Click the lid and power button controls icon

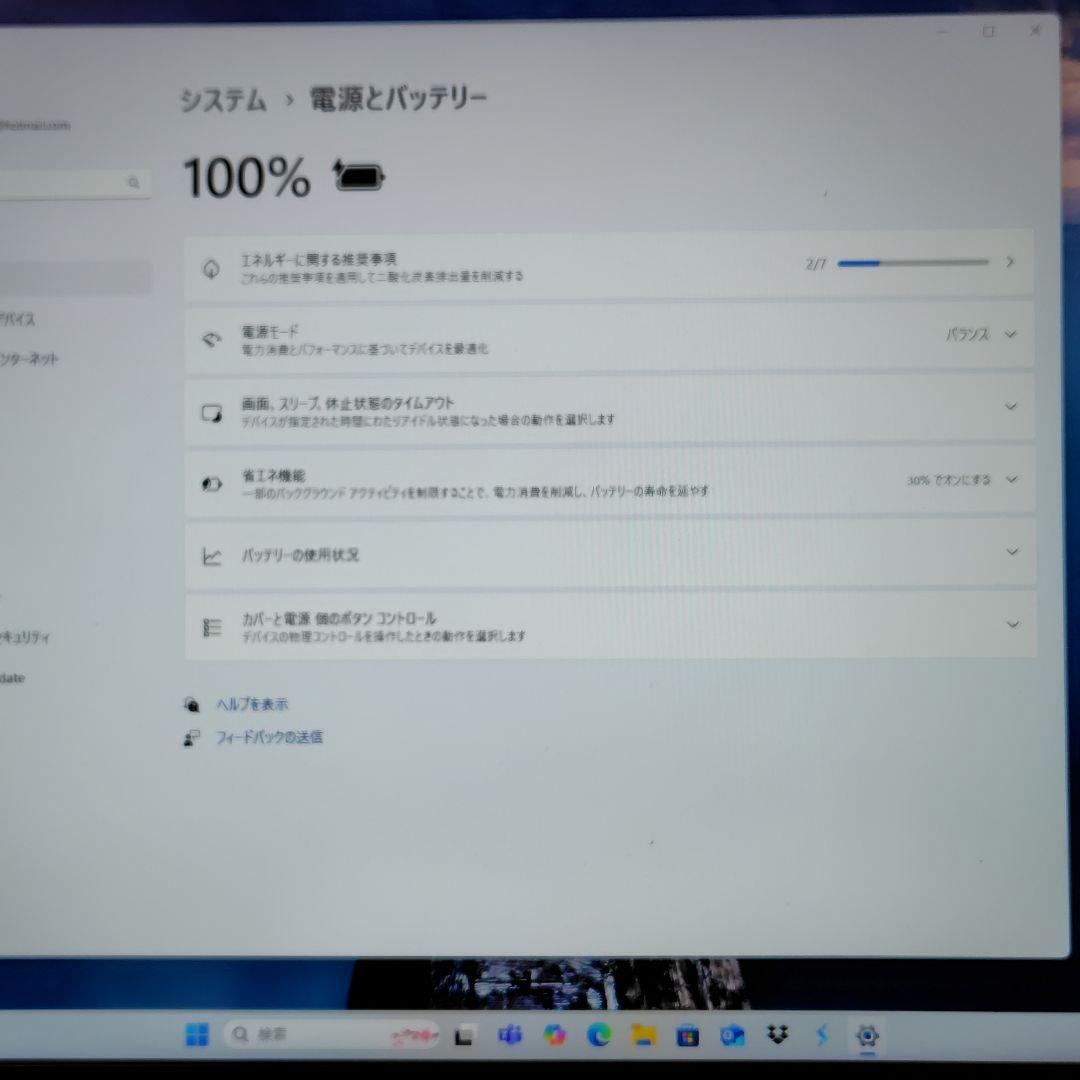[x=211, y=626]
